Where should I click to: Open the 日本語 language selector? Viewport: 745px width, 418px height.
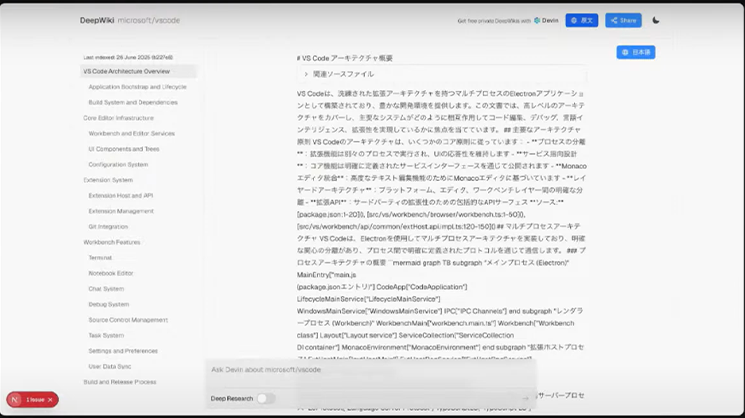[x=636, y=52]
